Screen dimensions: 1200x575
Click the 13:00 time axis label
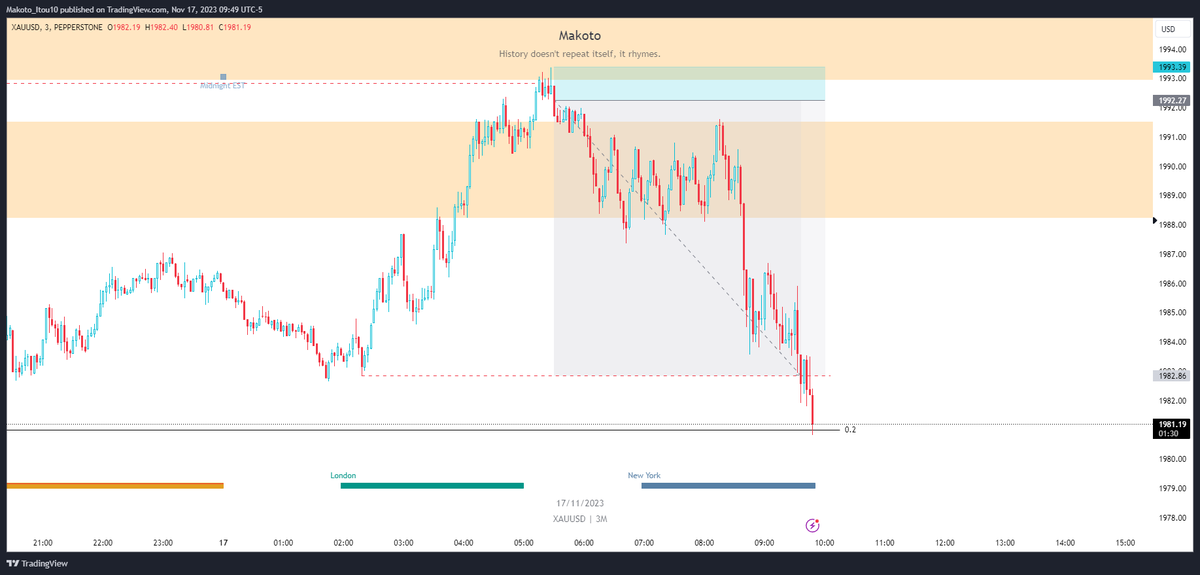tap(1005, 543)
